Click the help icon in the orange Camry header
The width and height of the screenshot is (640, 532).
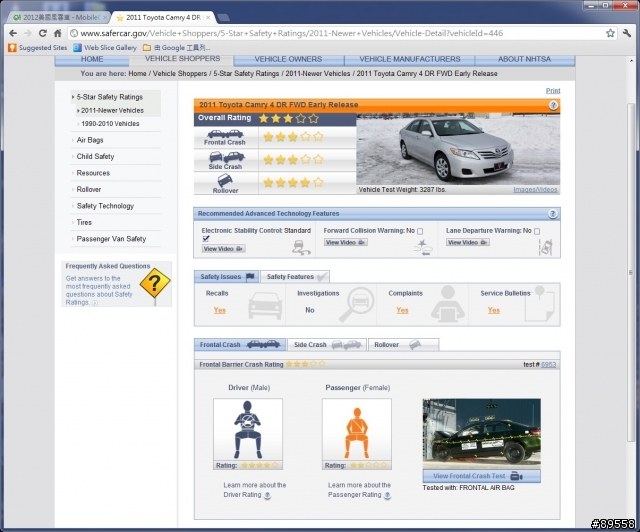click(553, 105)
